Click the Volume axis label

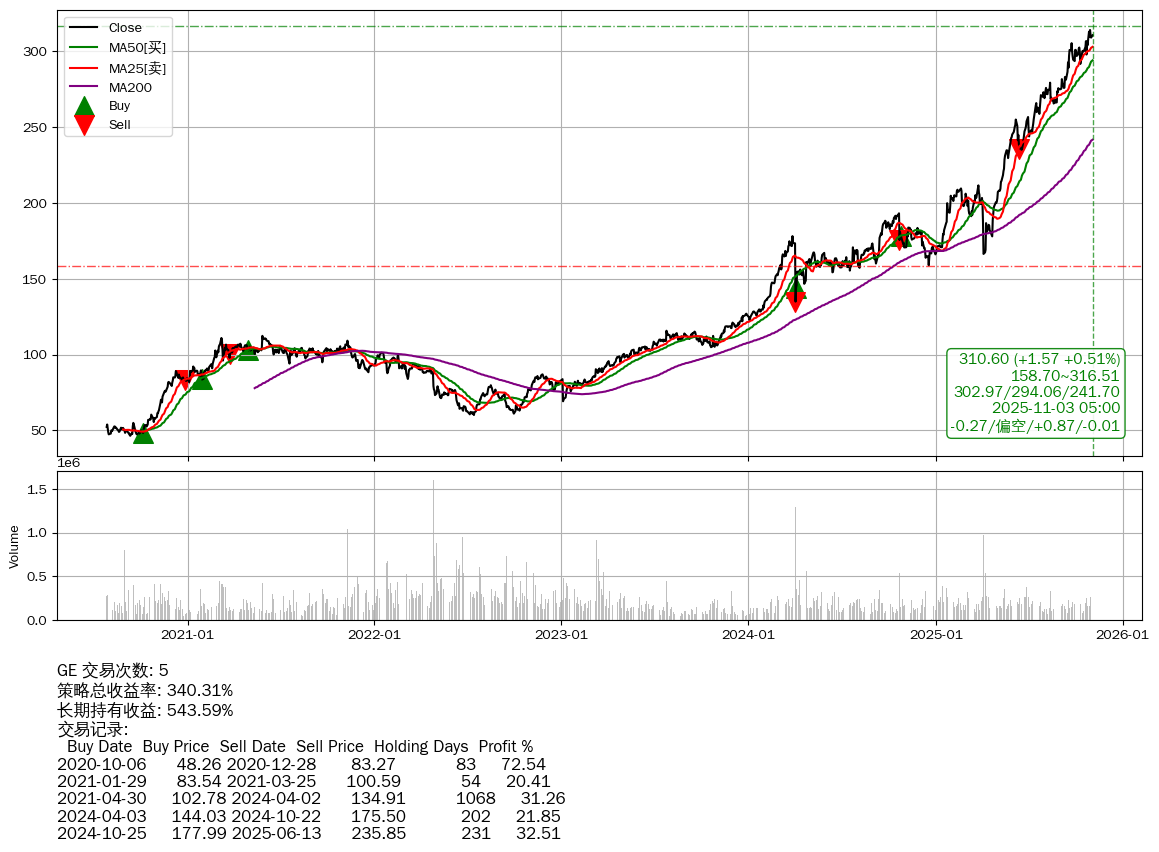pos(14,546)
